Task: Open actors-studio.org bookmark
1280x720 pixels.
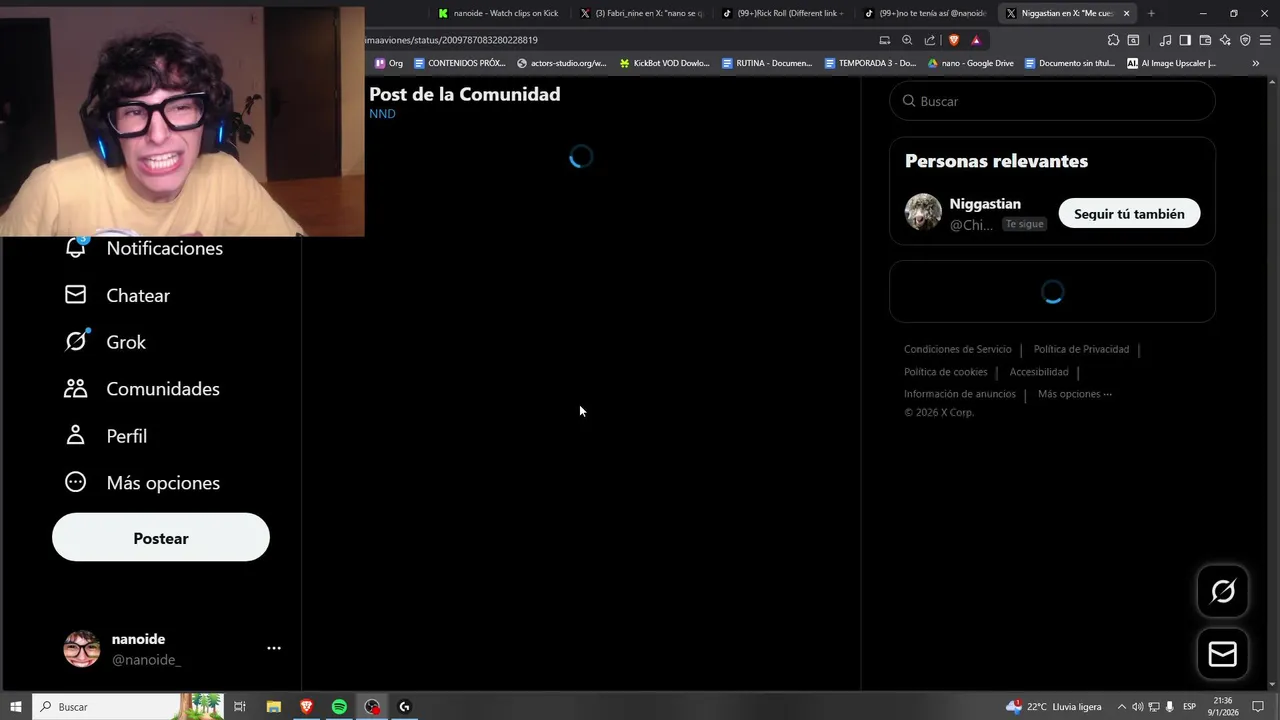Action: pos(562,63)
